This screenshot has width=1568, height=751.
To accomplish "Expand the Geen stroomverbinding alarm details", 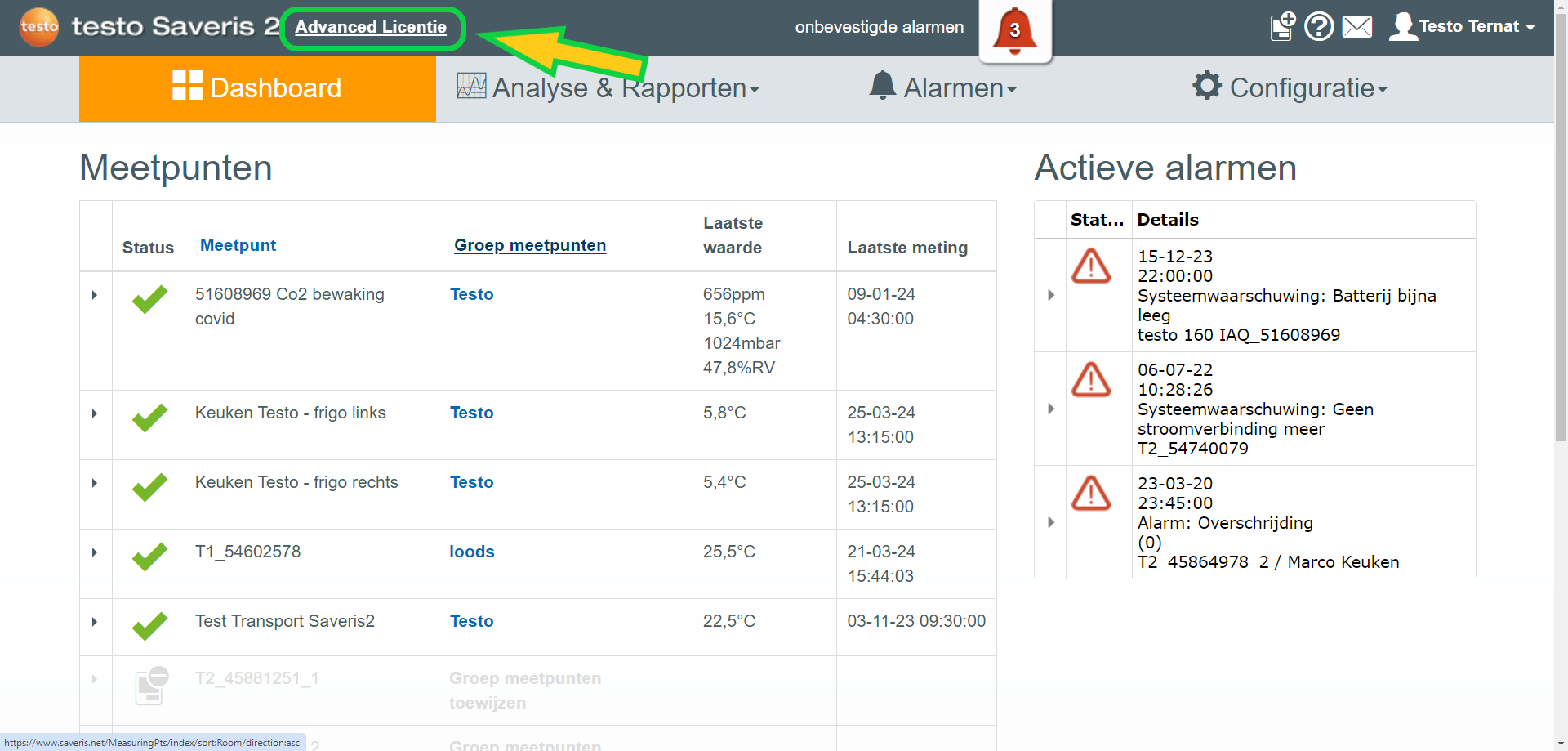I will (1051, 409).
